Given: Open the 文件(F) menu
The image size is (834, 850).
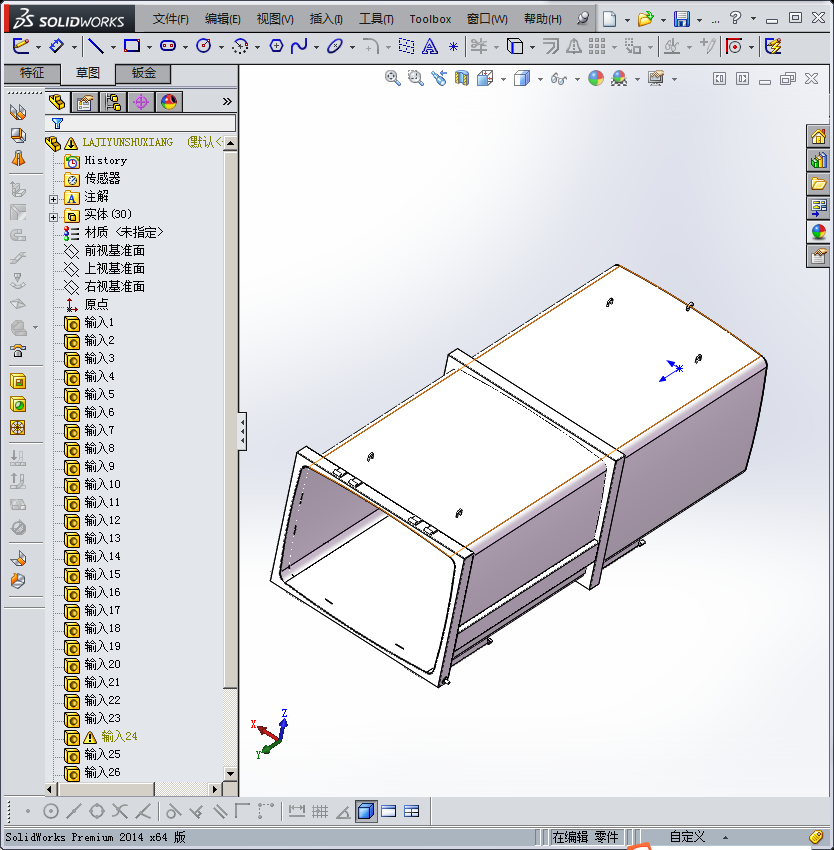Looking at the screenshot, I should [170, 19].
